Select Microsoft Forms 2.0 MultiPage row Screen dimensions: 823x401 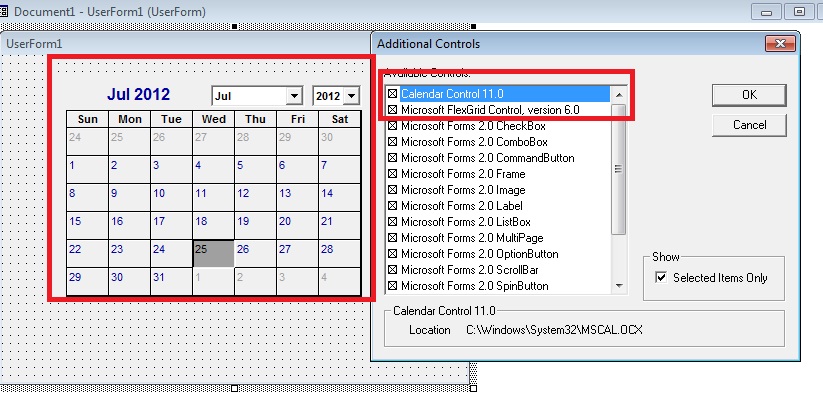499,238
